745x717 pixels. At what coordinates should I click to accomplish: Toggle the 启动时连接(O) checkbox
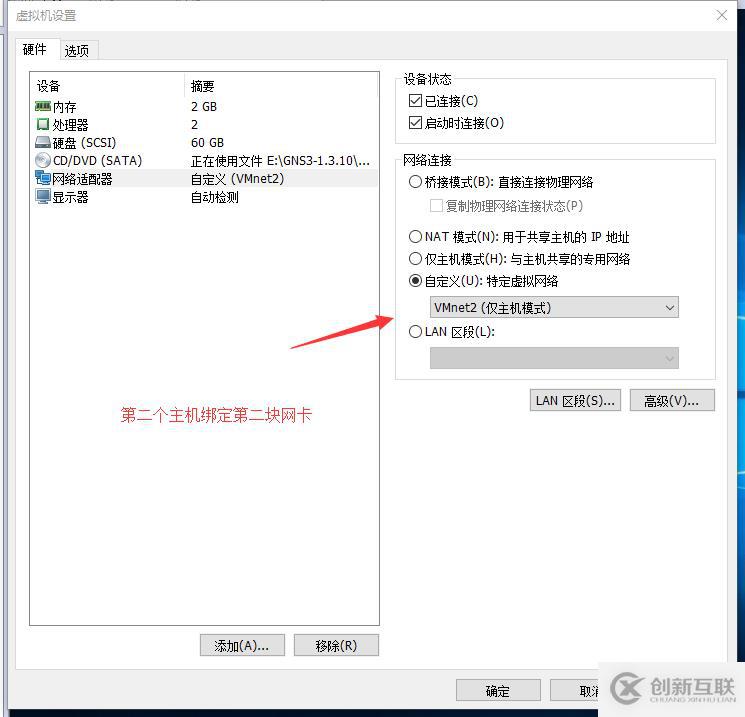[415, 123]
